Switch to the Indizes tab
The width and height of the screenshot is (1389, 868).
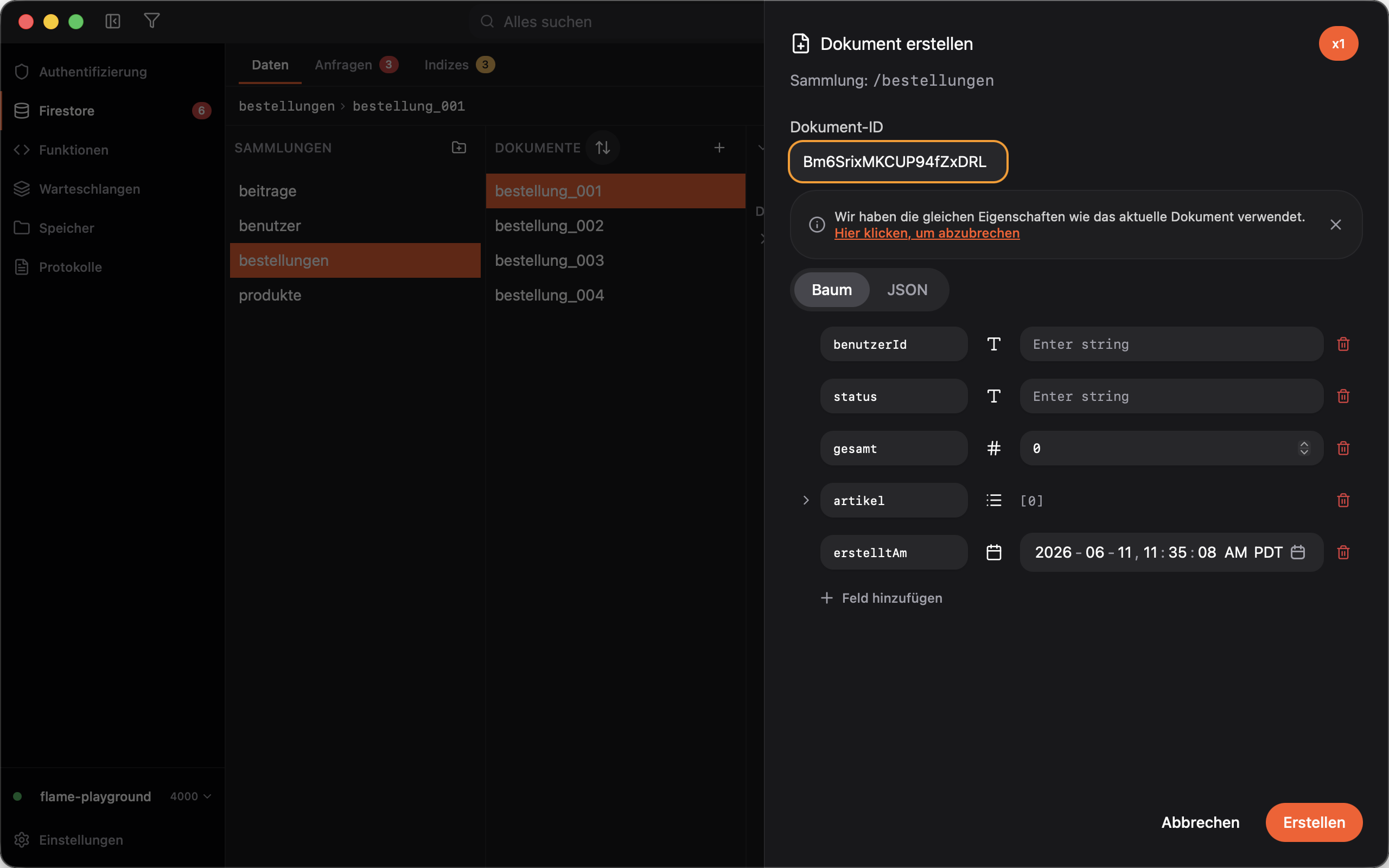point(459,65)
